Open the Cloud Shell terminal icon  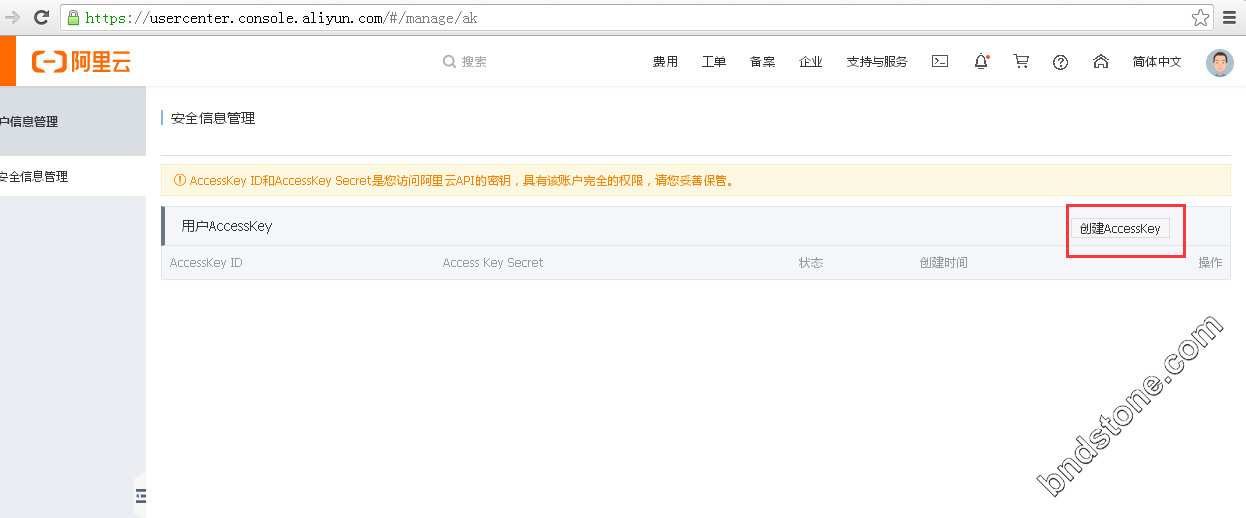click(940, 61)
